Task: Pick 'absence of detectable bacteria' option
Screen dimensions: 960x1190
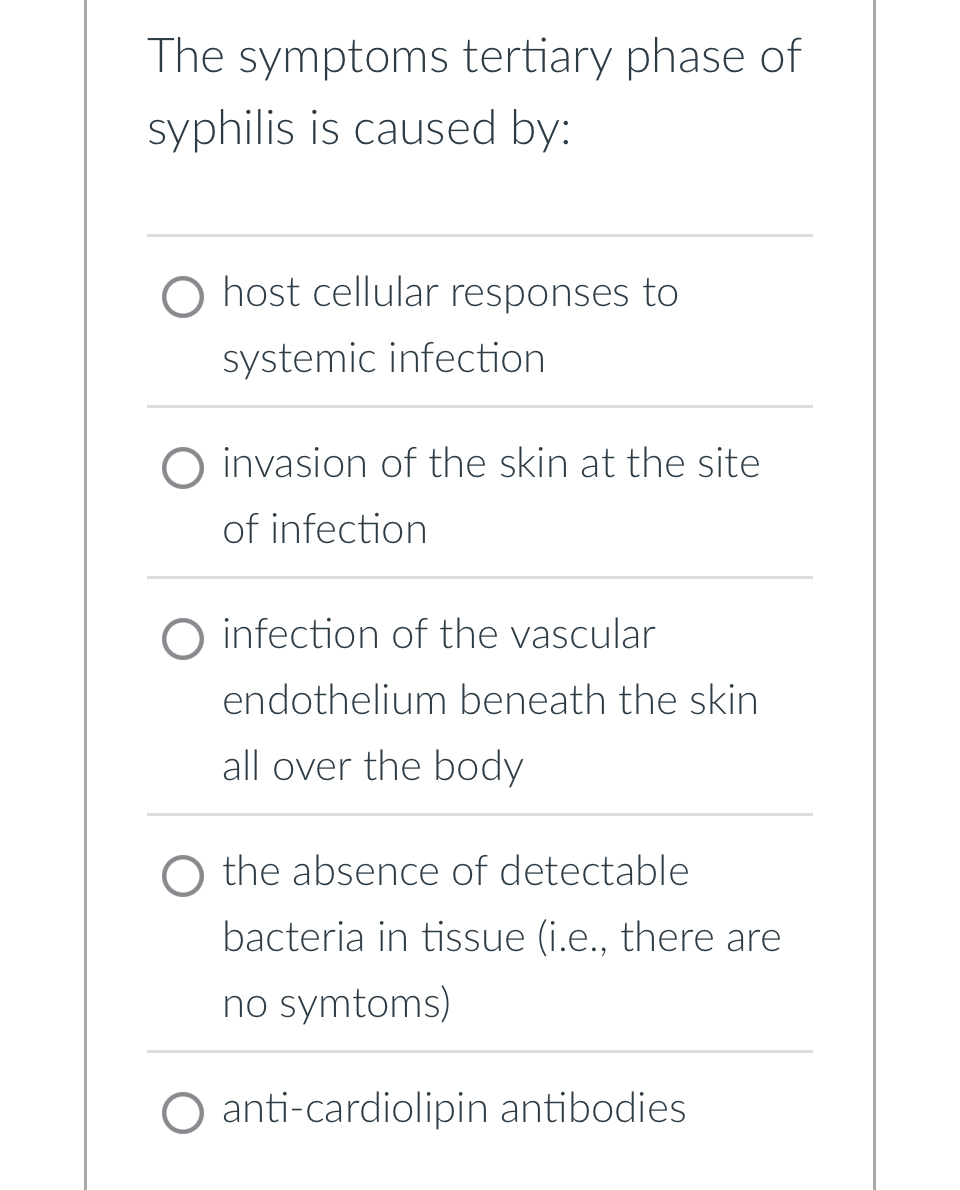Action: pyautogui.click(x=183, y=876)
